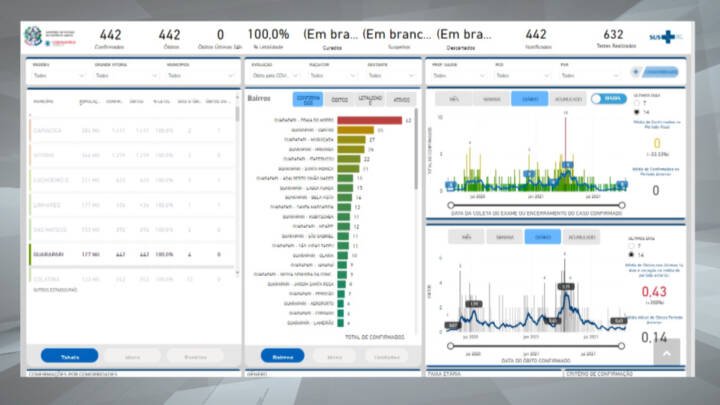Click the scroll up arrow of municipality table
The image size is (720, 405).
pos(237,97)
